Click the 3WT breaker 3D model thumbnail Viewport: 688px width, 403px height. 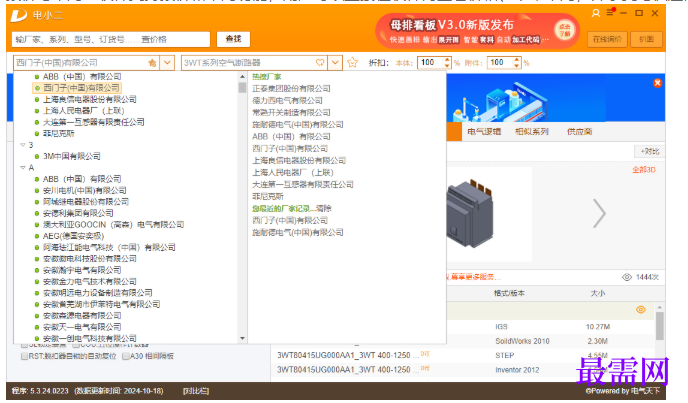point(470,214)
